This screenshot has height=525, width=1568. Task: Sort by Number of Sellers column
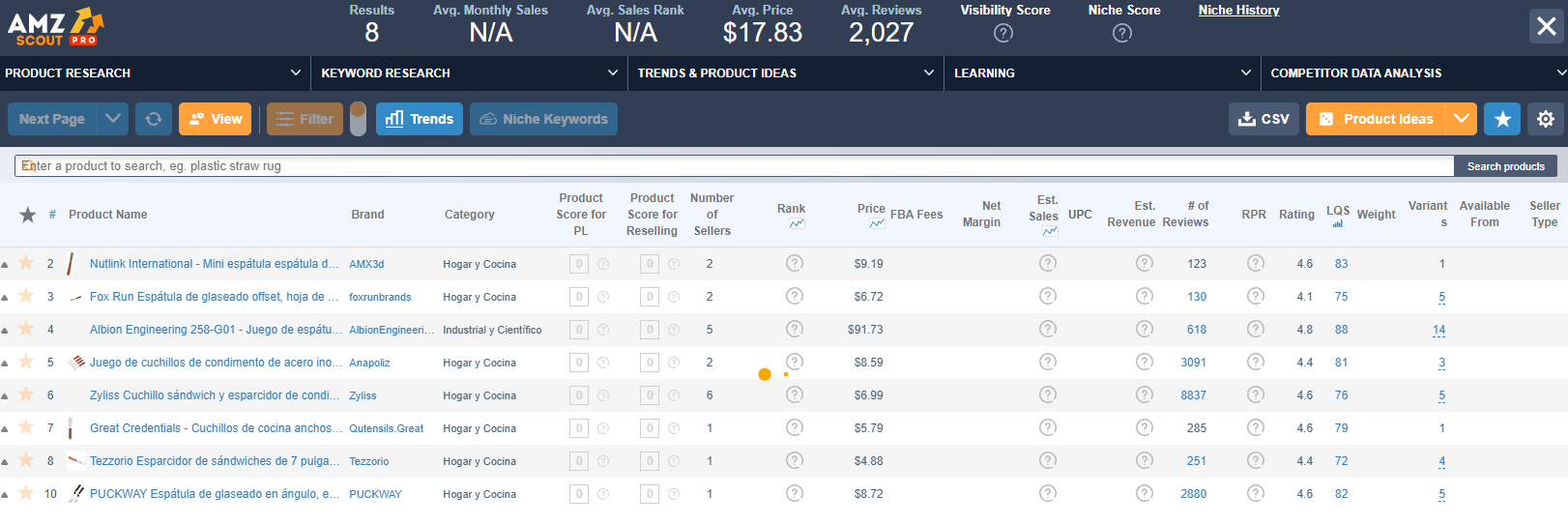click(712, 215)
